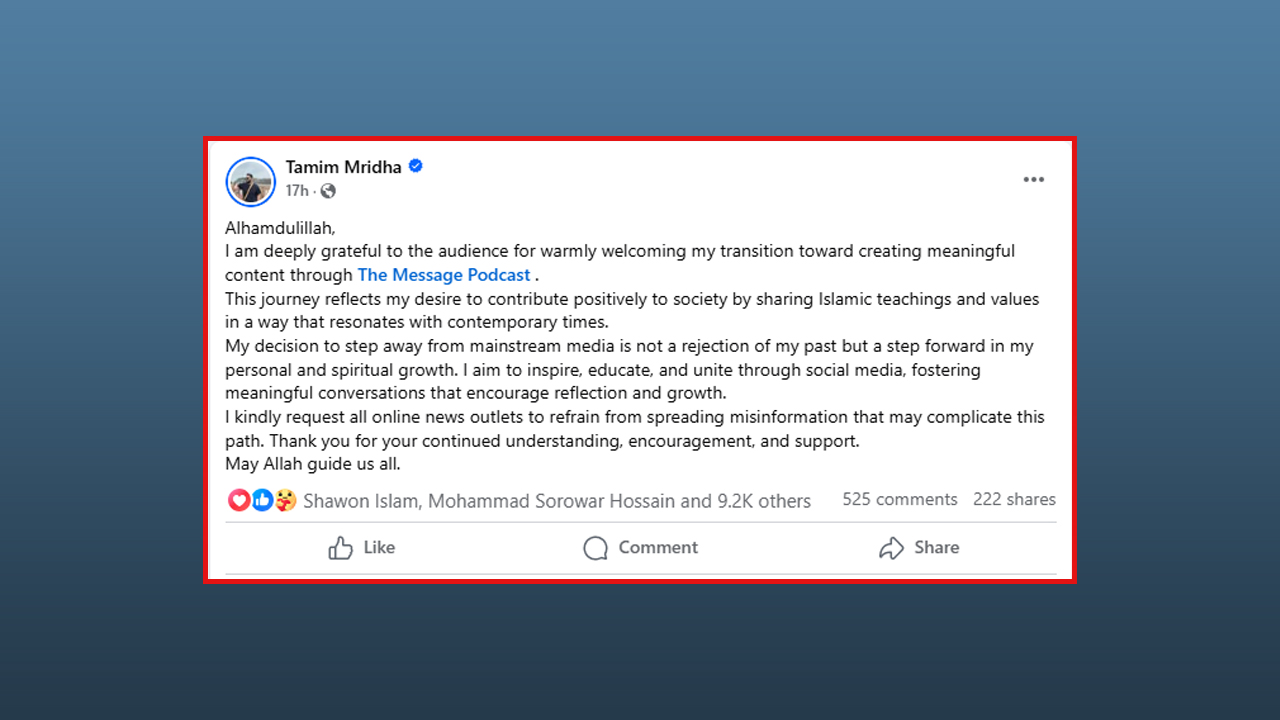The height and width of the screenshot is (720, 1280).
Task: Click the Tamim Mridha author name
Action: pos(343,167)
